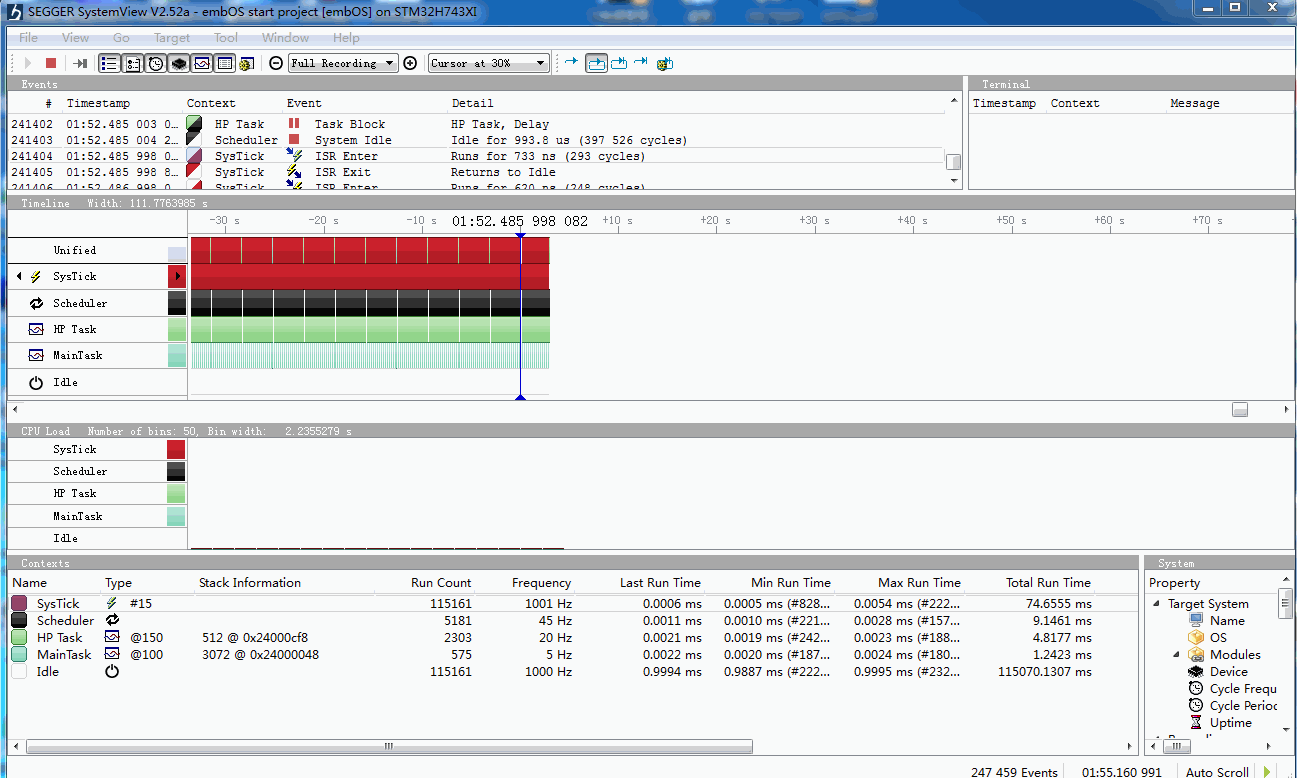Toggle the Events list view toolbar icon
Viewport: 1297px width, 778px height.
tap(108, 63)
